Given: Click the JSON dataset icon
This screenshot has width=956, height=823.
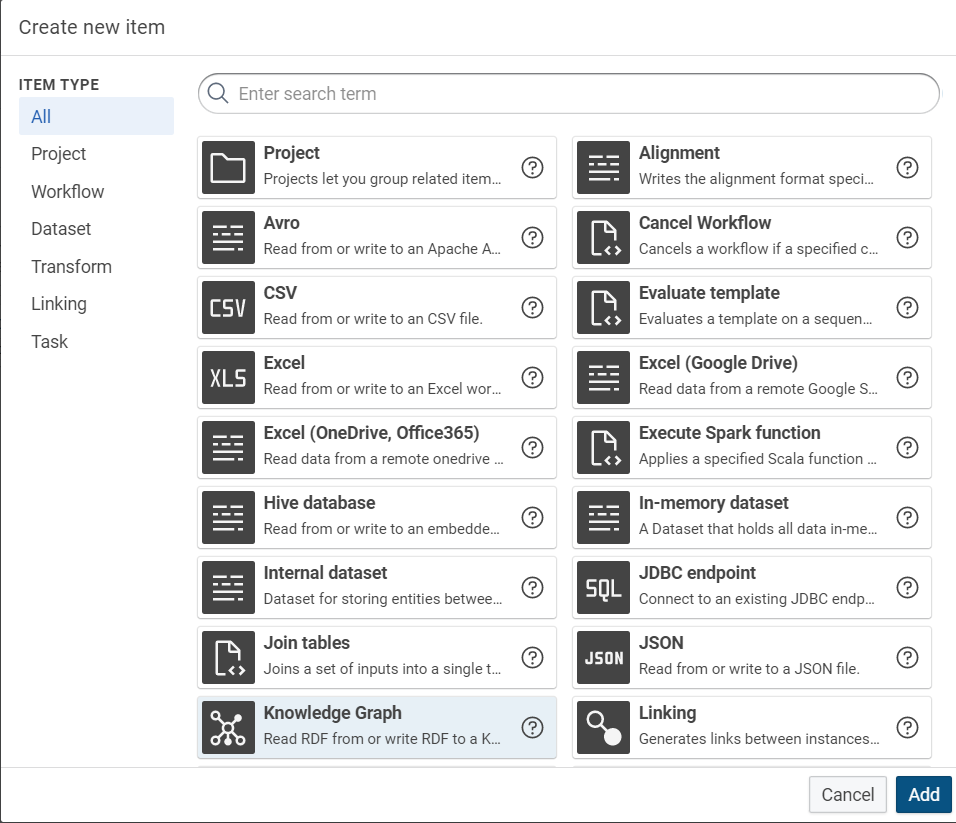Looking at the screenshot, I should [x=603, y=657].
